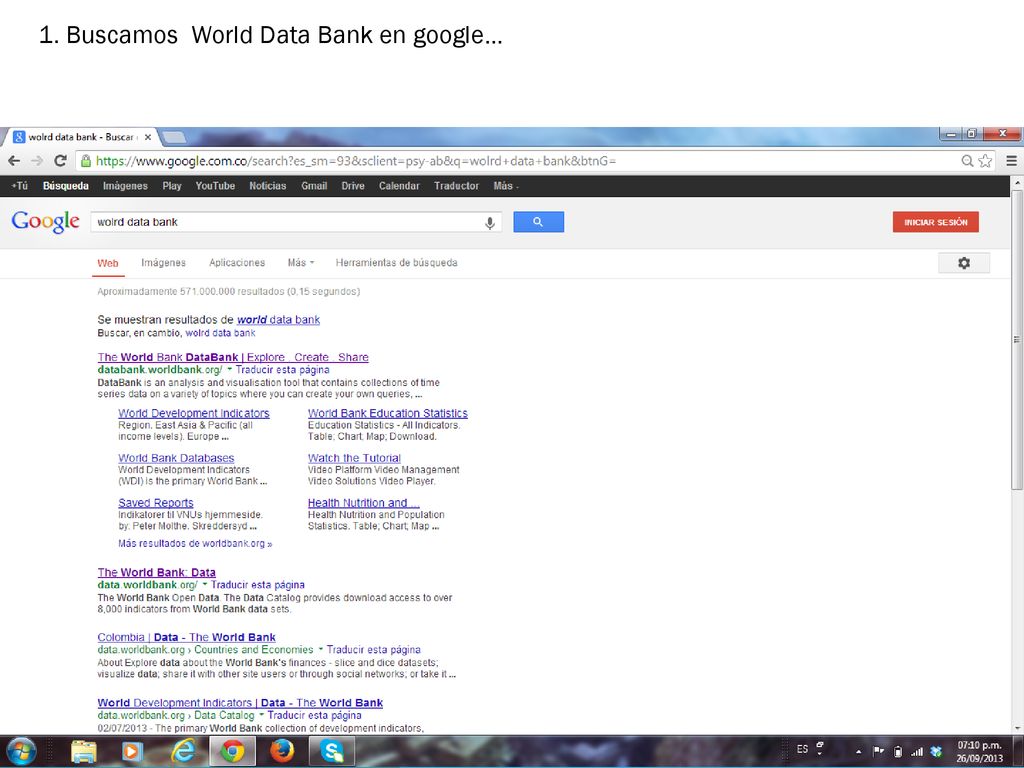Viewport: 1024px width, 768px height.
Task: Open Gmail in the black Google bar
Action: (x=314, y=186)
